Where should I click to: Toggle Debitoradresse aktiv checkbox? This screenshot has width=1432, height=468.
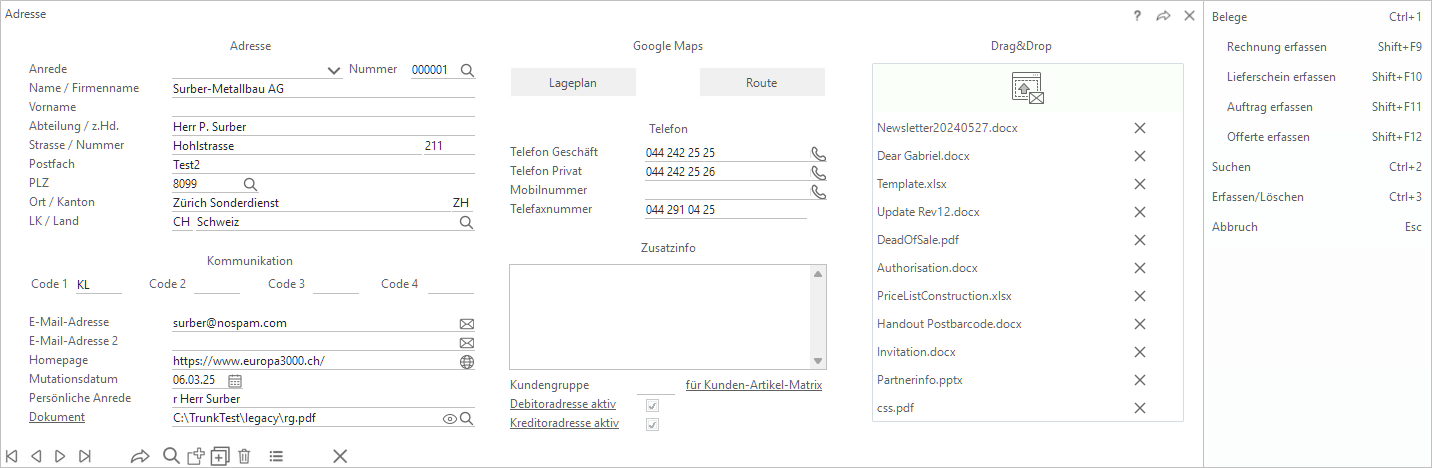[x=653, y=405]
